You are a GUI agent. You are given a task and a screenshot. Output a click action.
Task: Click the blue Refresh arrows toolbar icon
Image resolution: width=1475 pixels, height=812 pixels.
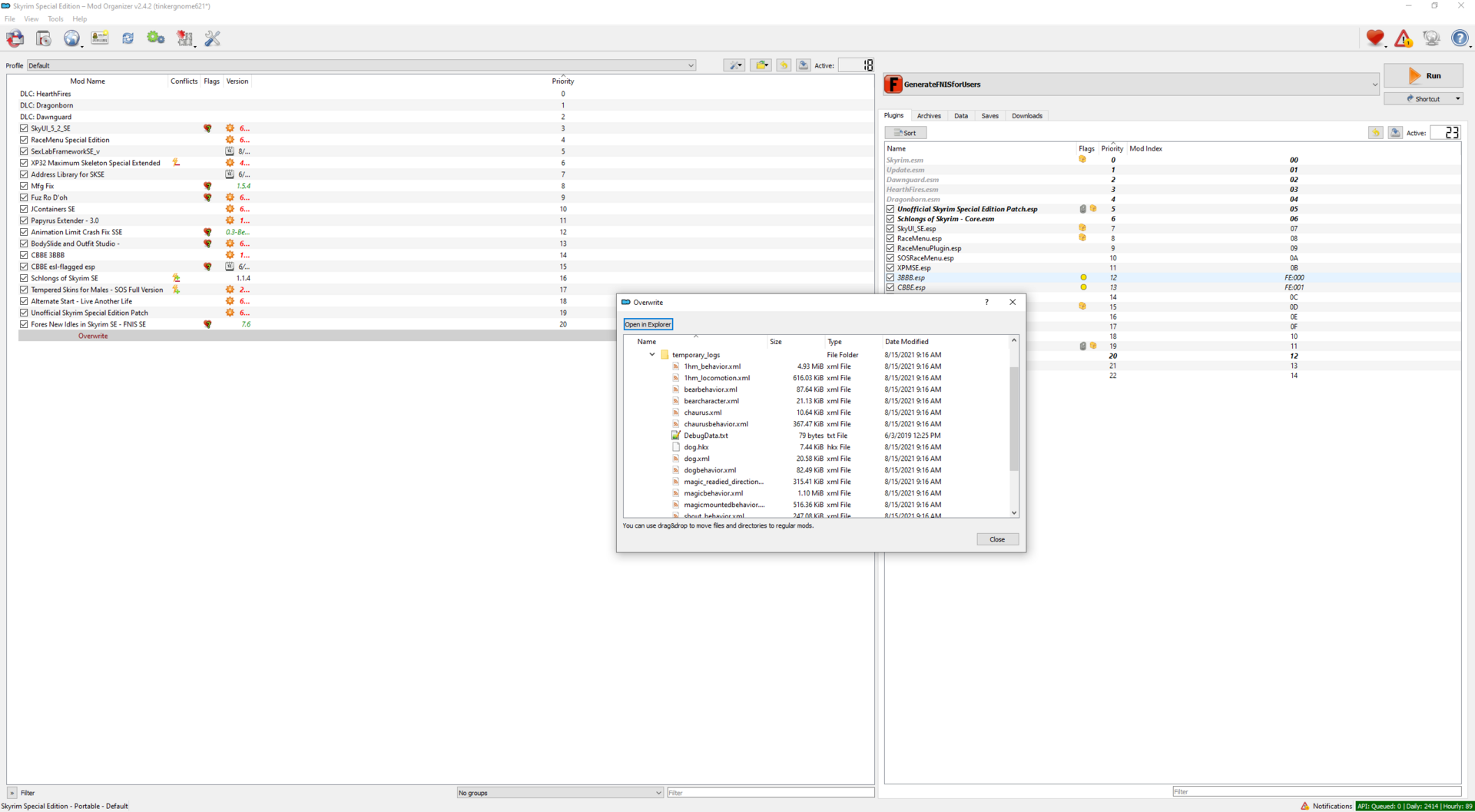click(x=128, y=38)
